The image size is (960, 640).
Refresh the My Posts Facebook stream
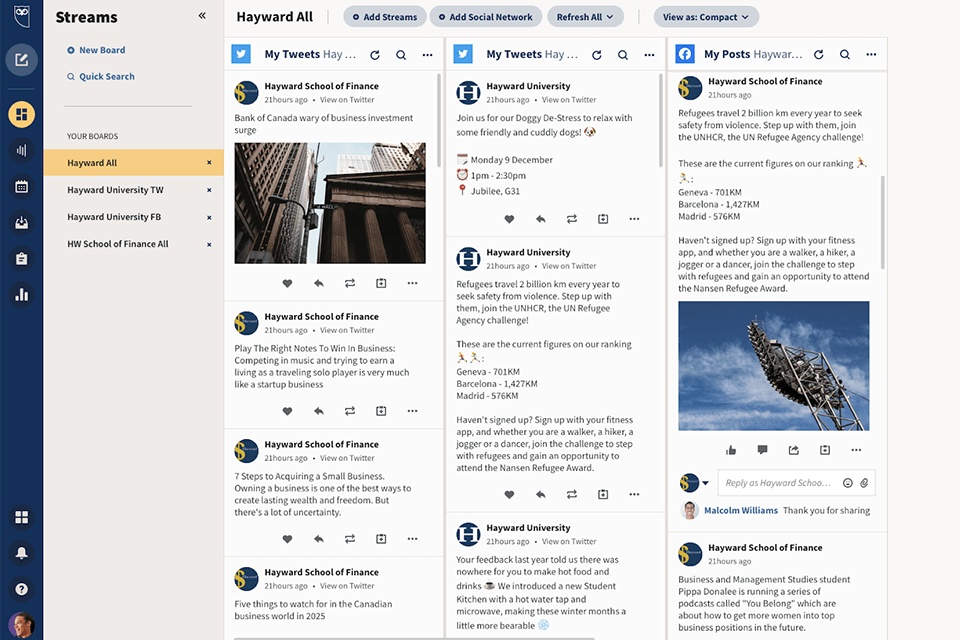coord(819,54)
